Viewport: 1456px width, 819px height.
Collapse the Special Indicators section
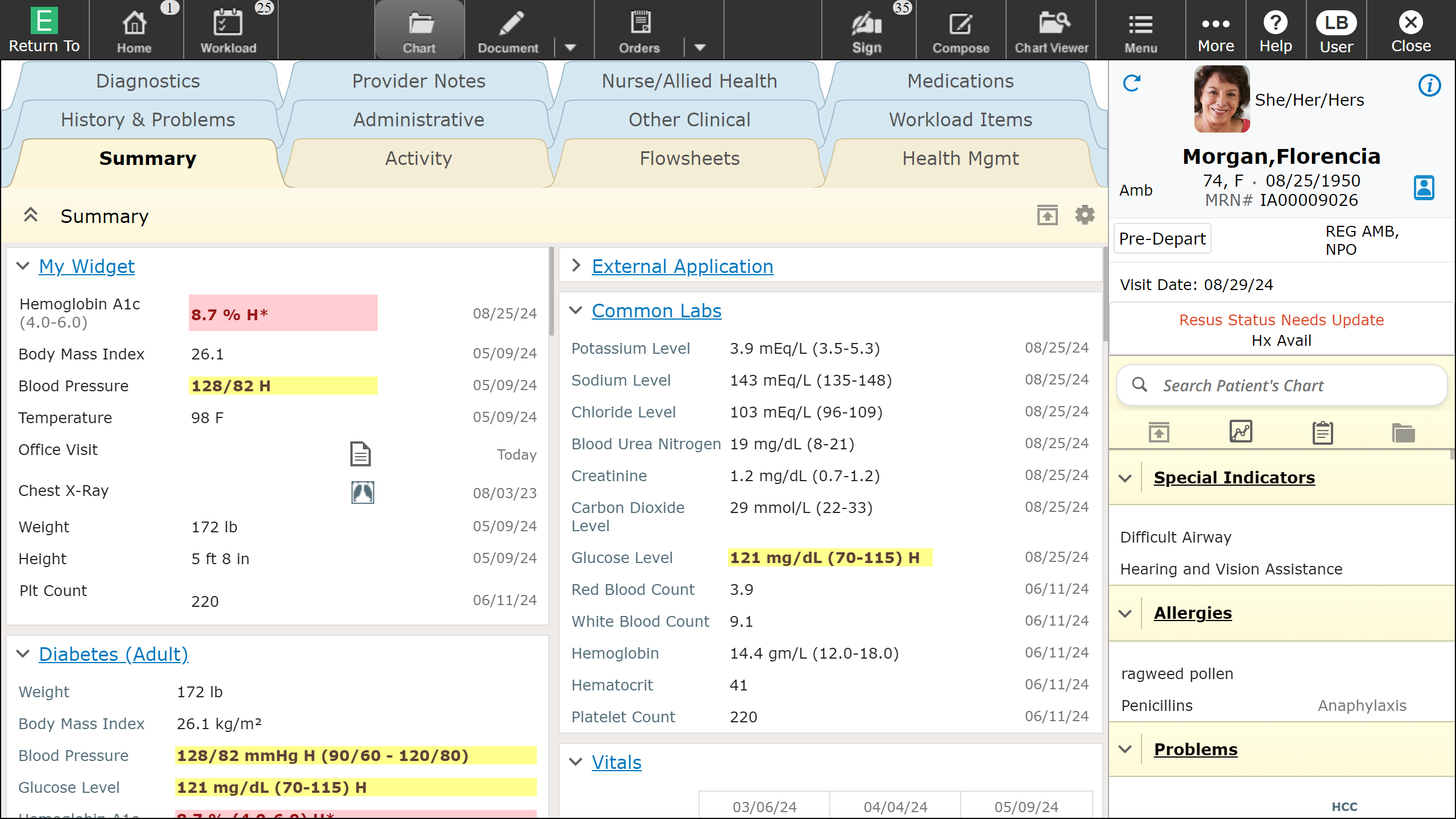tap(1125, 478)
